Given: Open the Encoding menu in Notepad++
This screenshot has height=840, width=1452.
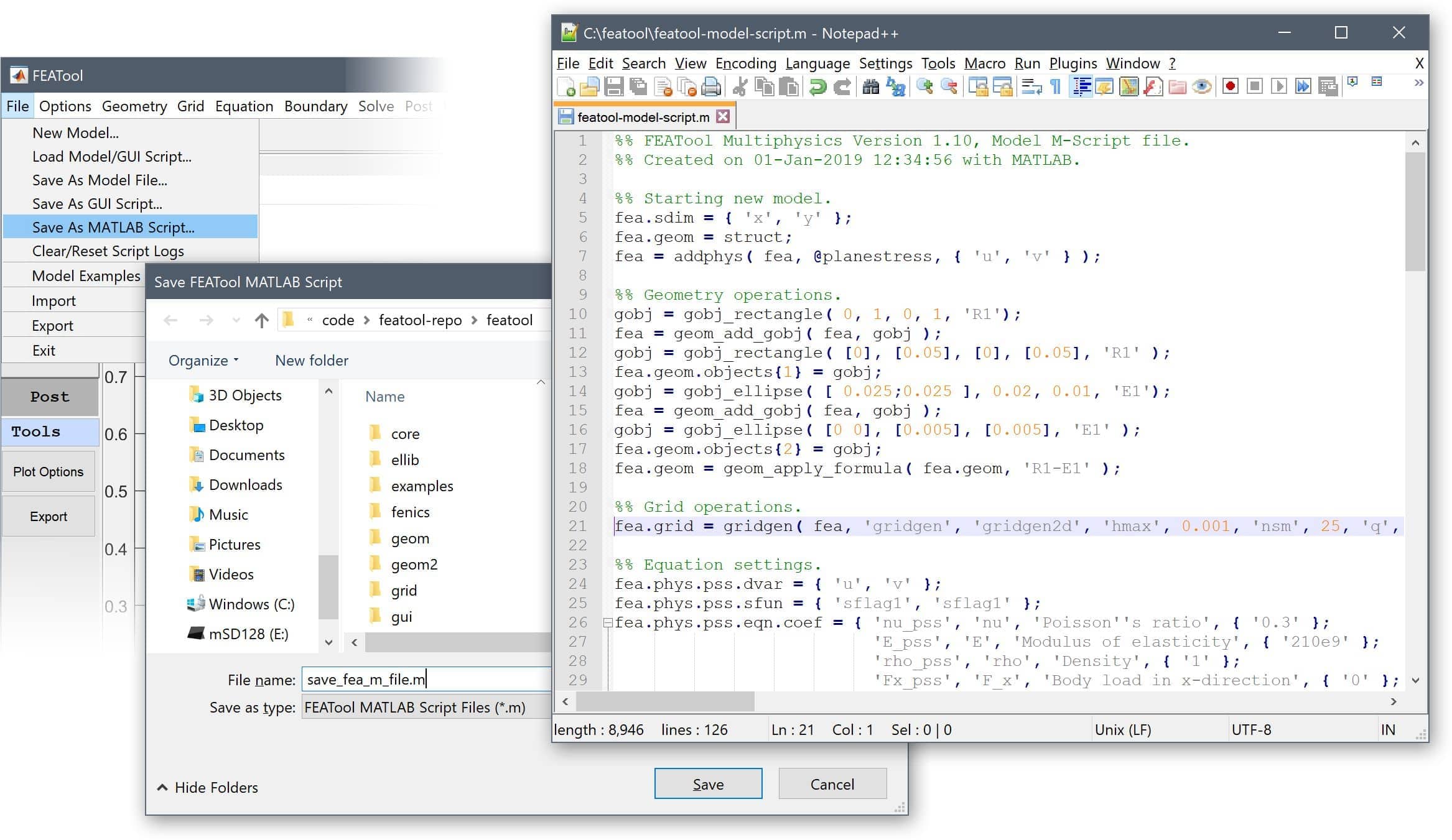Looking at the screenshot, I should [746, 63].
